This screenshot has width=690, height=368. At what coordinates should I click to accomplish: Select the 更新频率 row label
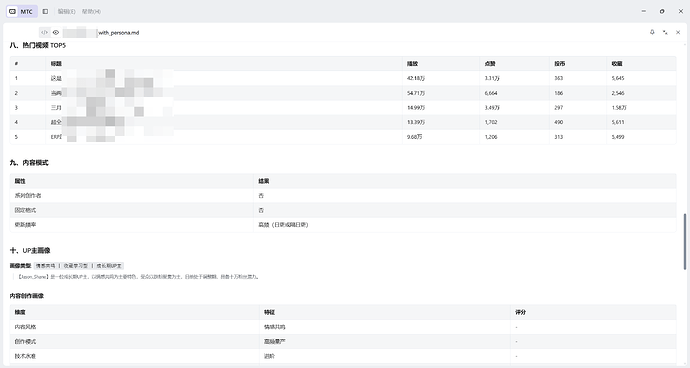coord(25,224)
